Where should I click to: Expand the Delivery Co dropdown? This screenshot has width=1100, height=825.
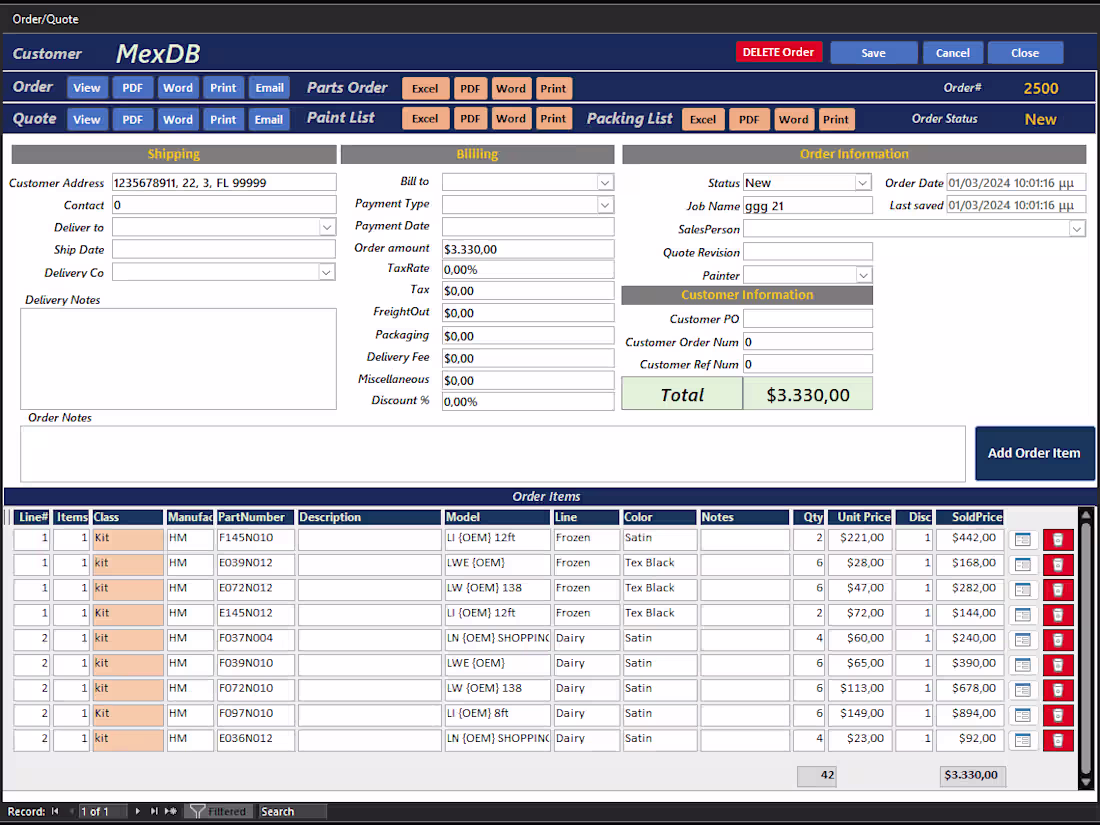pos(325,272)
